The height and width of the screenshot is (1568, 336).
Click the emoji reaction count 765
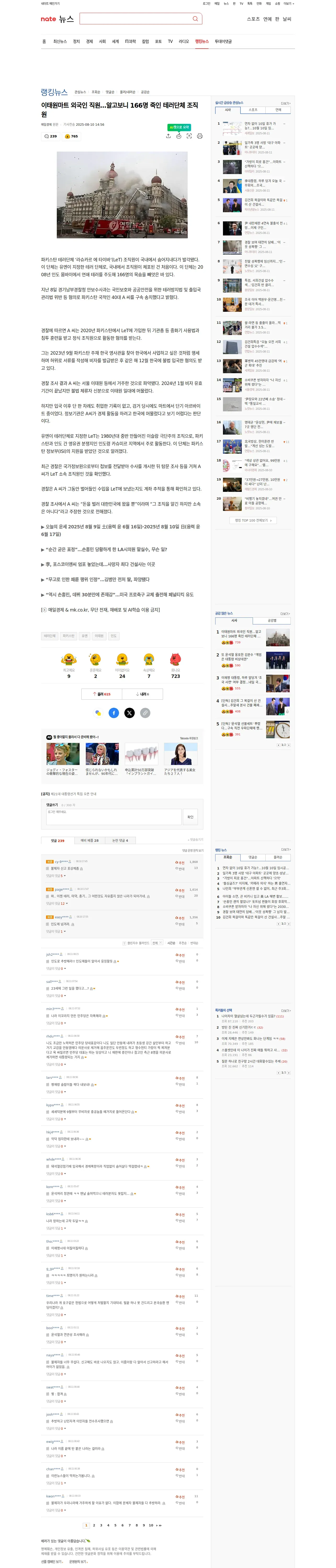(71, 136)
